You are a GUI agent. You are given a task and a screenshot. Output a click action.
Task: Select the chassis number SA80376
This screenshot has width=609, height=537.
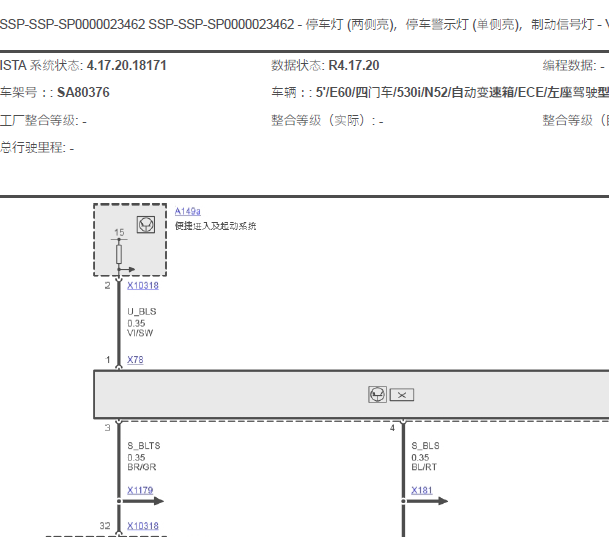83,92
